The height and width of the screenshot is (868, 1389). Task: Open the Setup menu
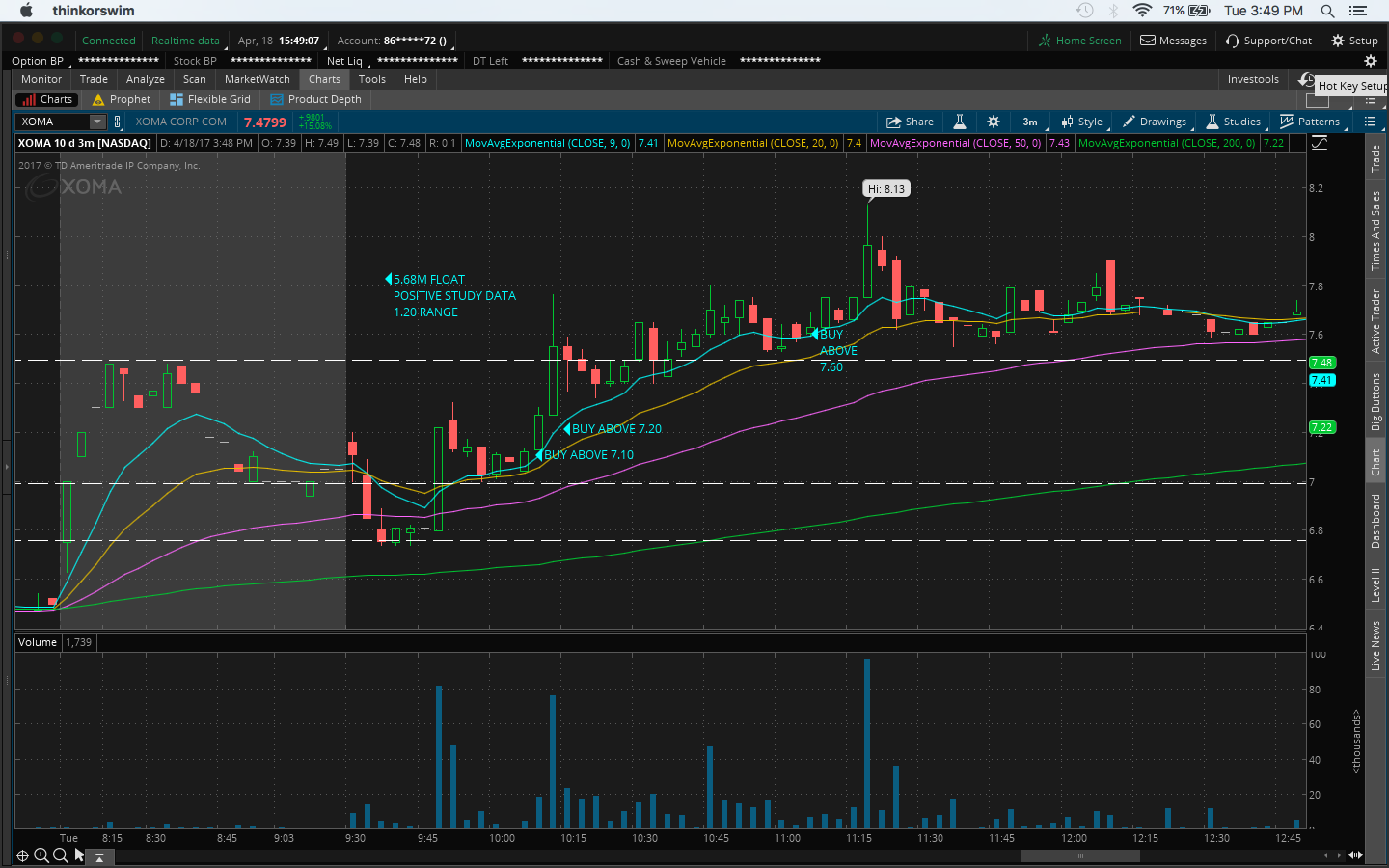pyautogui.click(x=1354, y=41)
